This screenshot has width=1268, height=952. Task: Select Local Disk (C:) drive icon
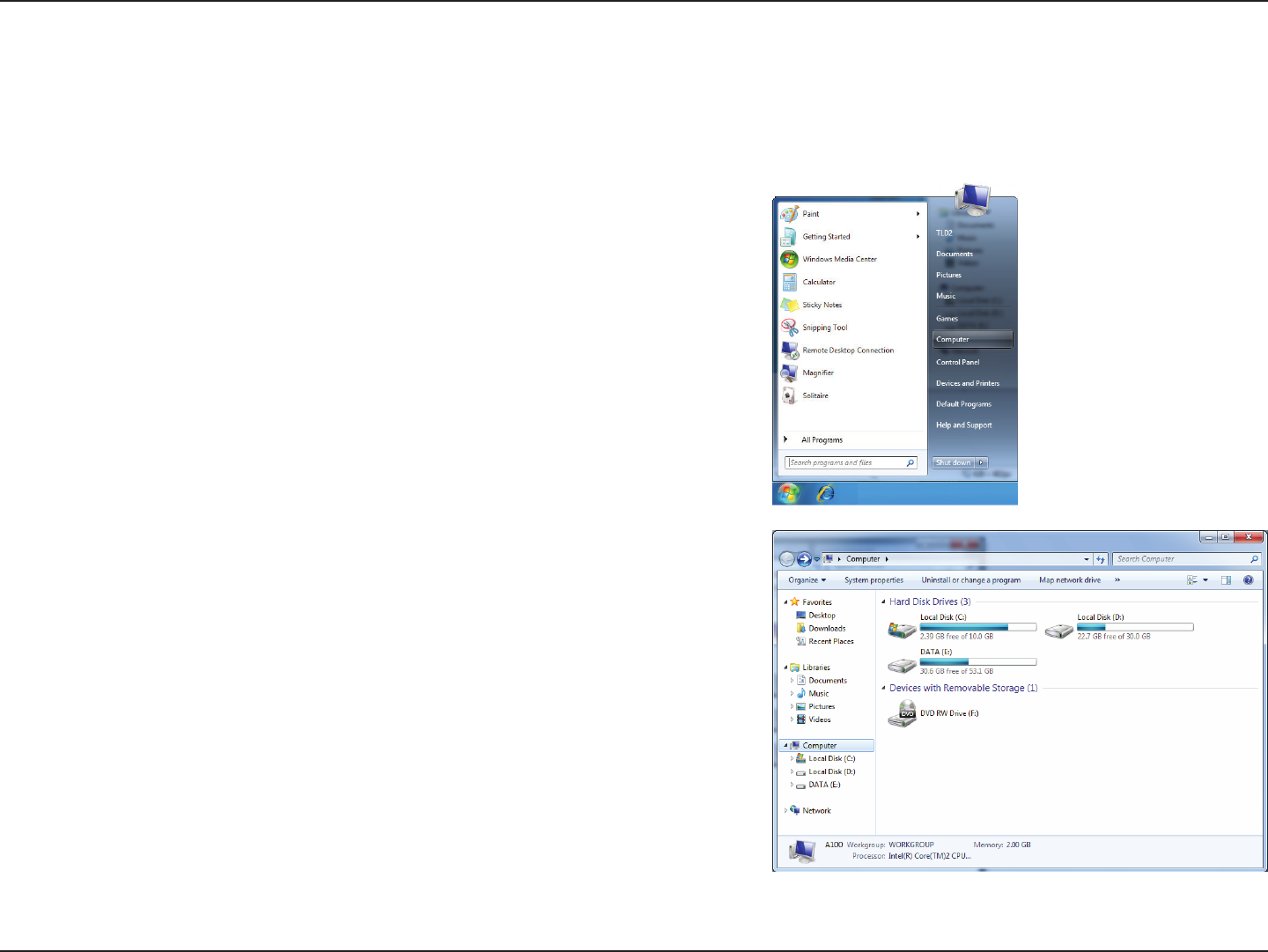[x=902, y=629]
